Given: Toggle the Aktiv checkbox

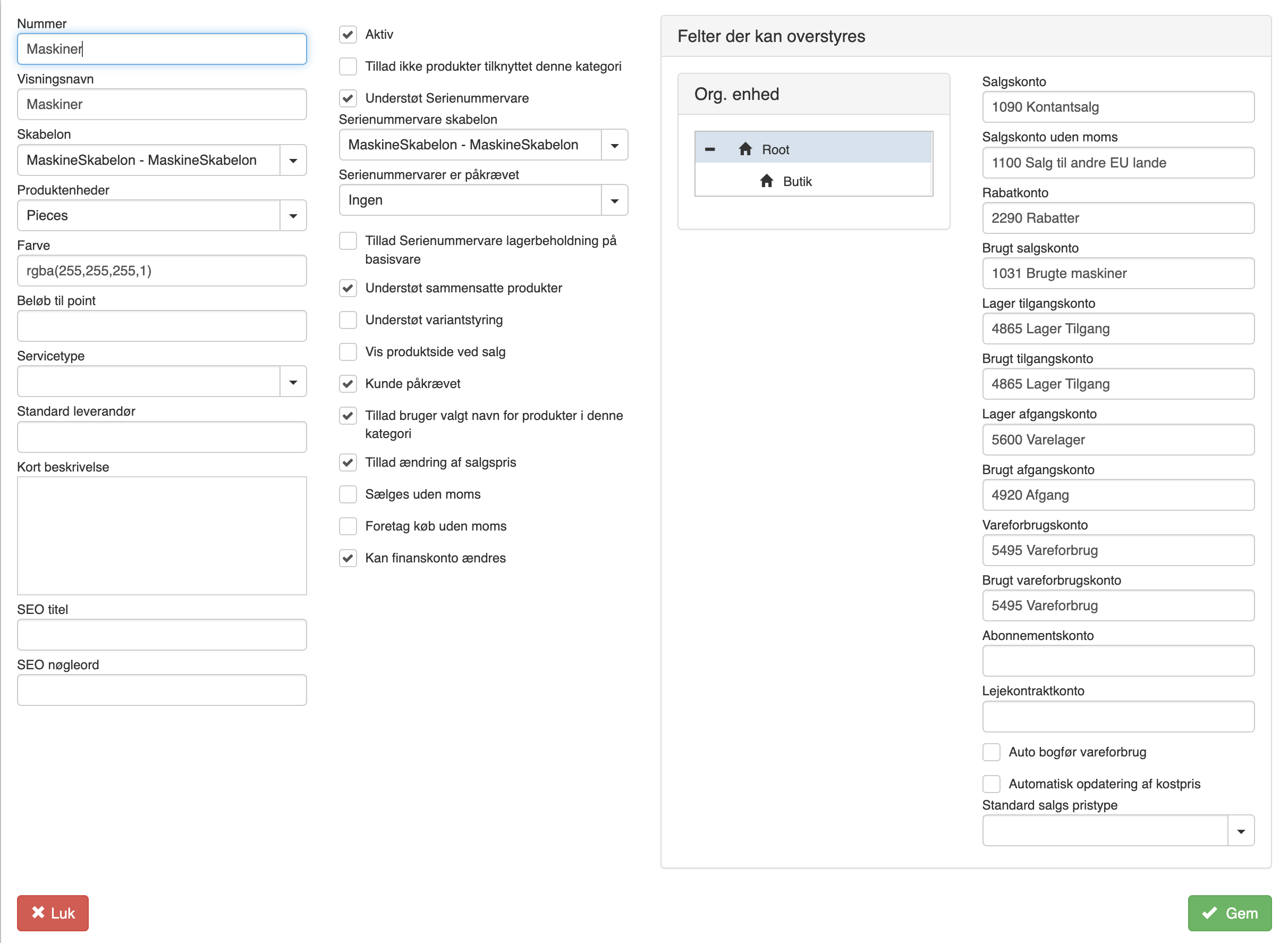Looking at the screenshot, I should [348, 34].
